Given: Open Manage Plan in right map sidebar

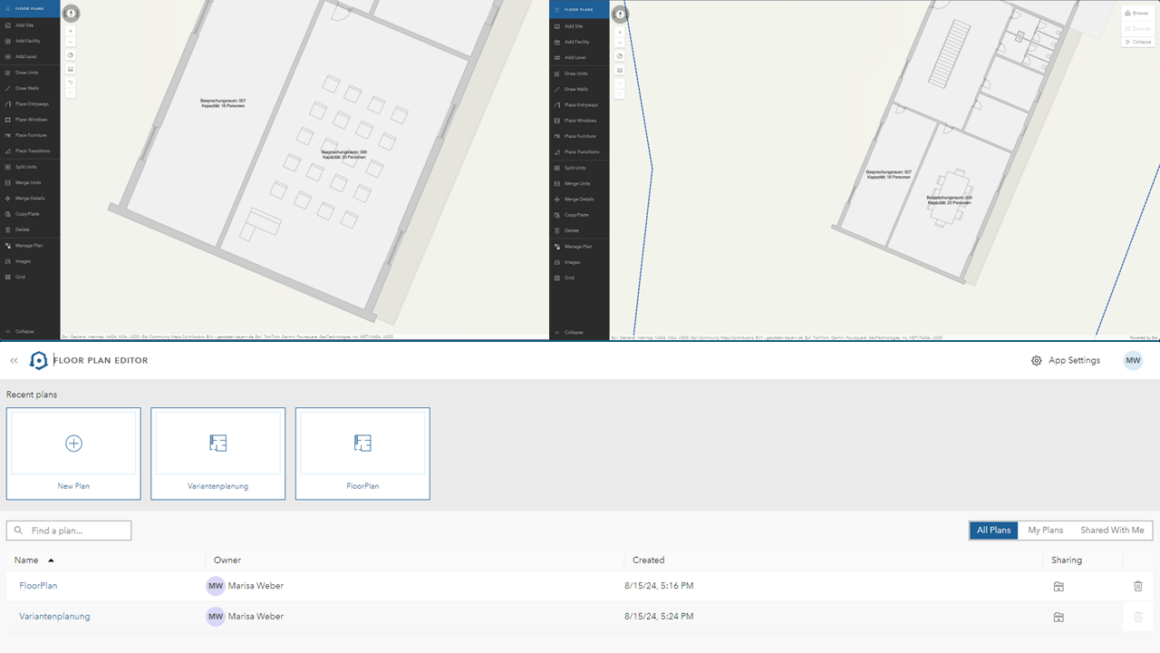Looking at the screenshot, I should point(579,246).
